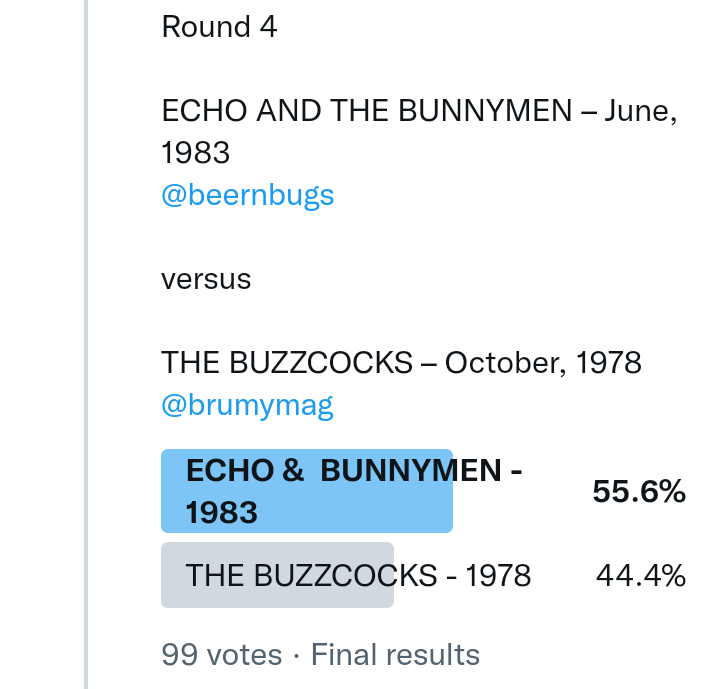720x689 pixels.
Task: Click the Round 4 heading text
Action: 219,27
